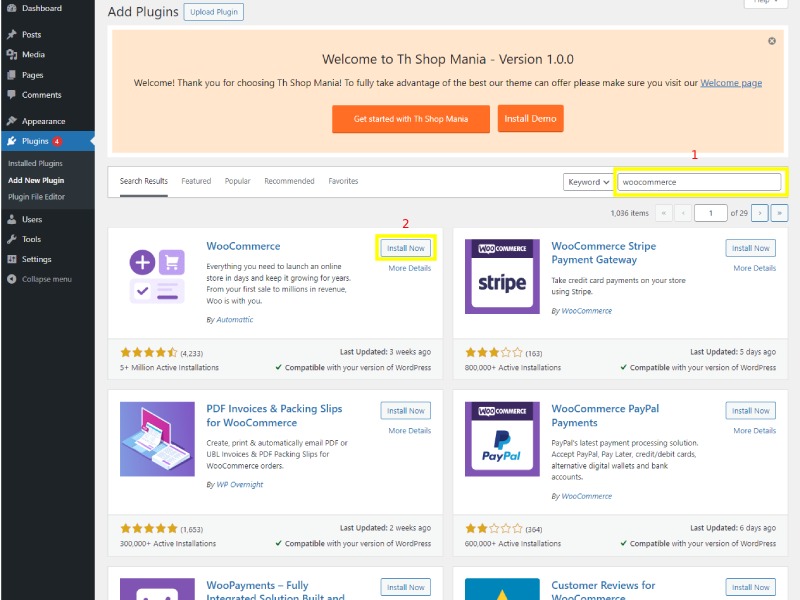Image resolution: width=800 pixels, height=600 pixels.
Task: Click the disabled previous page arrow
Action: click(683, 213)
